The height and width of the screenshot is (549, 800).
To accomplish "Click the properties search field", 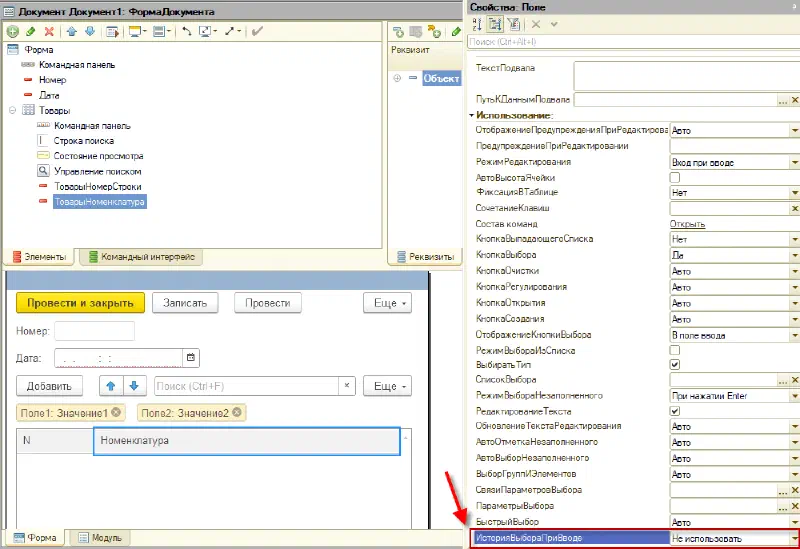I will click(633, 42).
